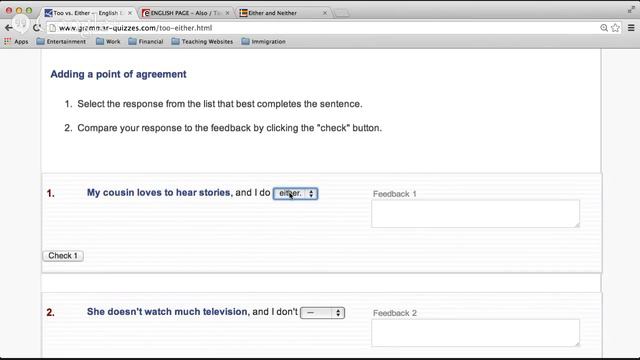Viewport: 640px width, 360px height.
Task: Click inside the Feedback 2 text box
Action: 476,333
